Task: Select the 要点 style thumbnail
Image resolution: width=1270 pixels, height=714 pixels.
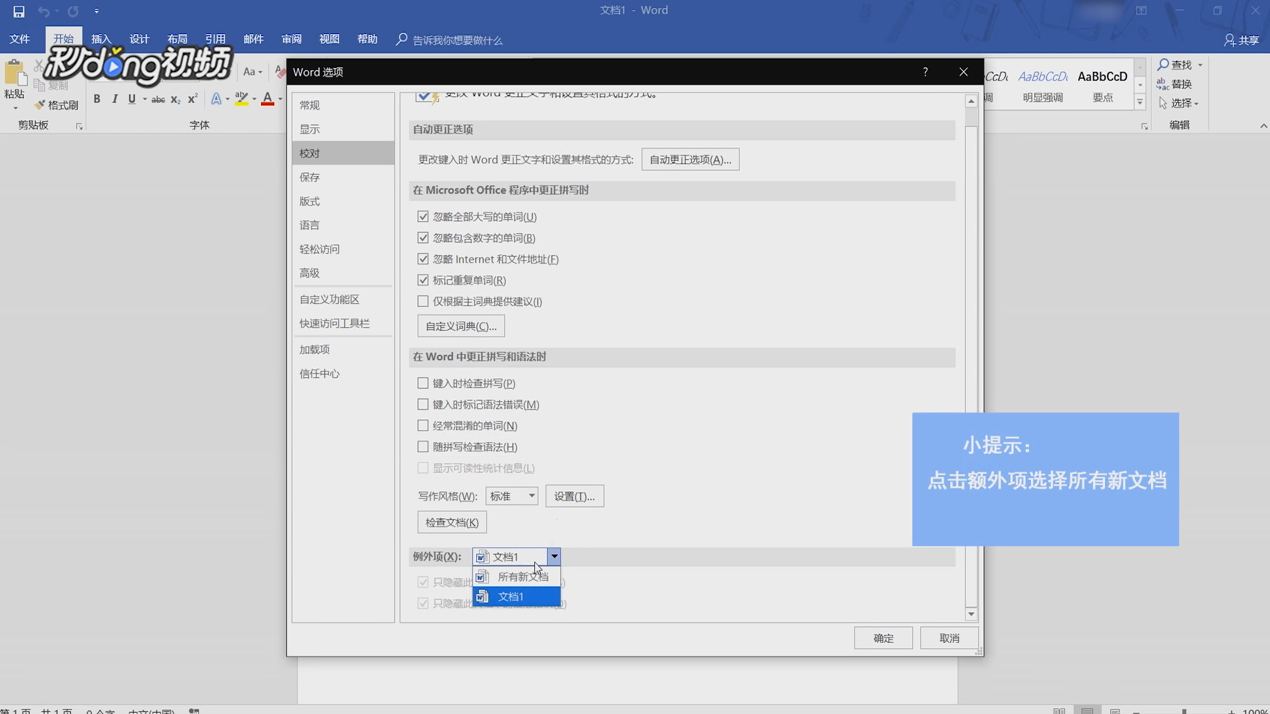Action: [1102, 86]
